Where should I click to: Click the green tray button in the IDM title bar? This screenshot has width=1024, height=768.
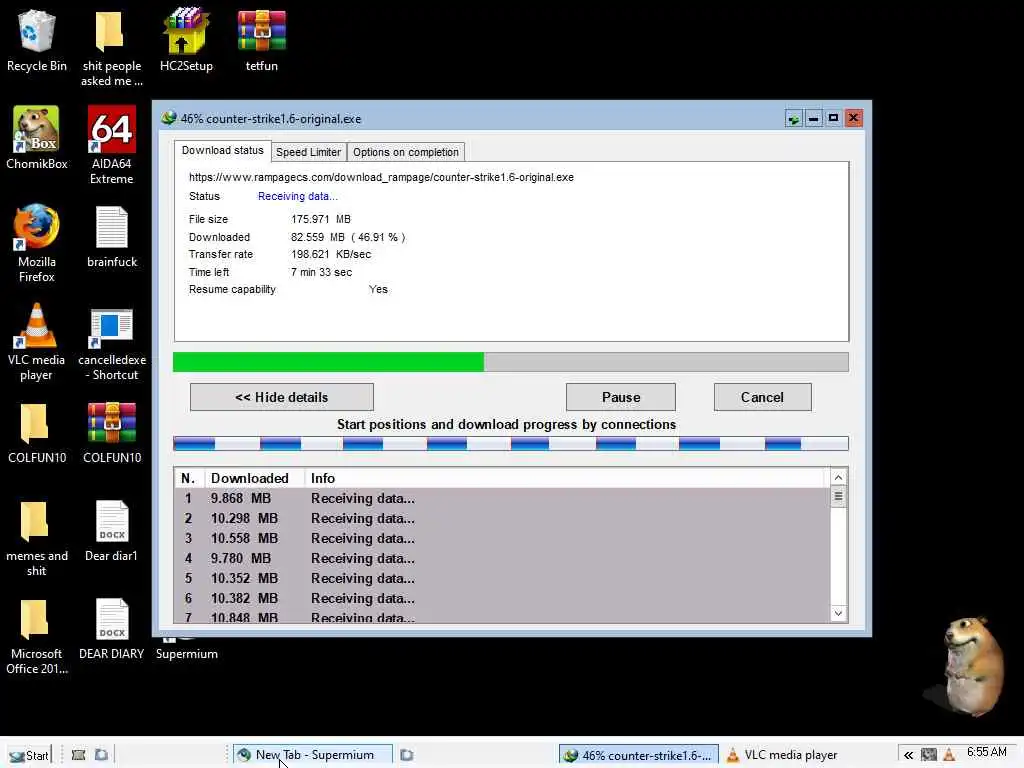pyautogui.click(x=793, y=118)
